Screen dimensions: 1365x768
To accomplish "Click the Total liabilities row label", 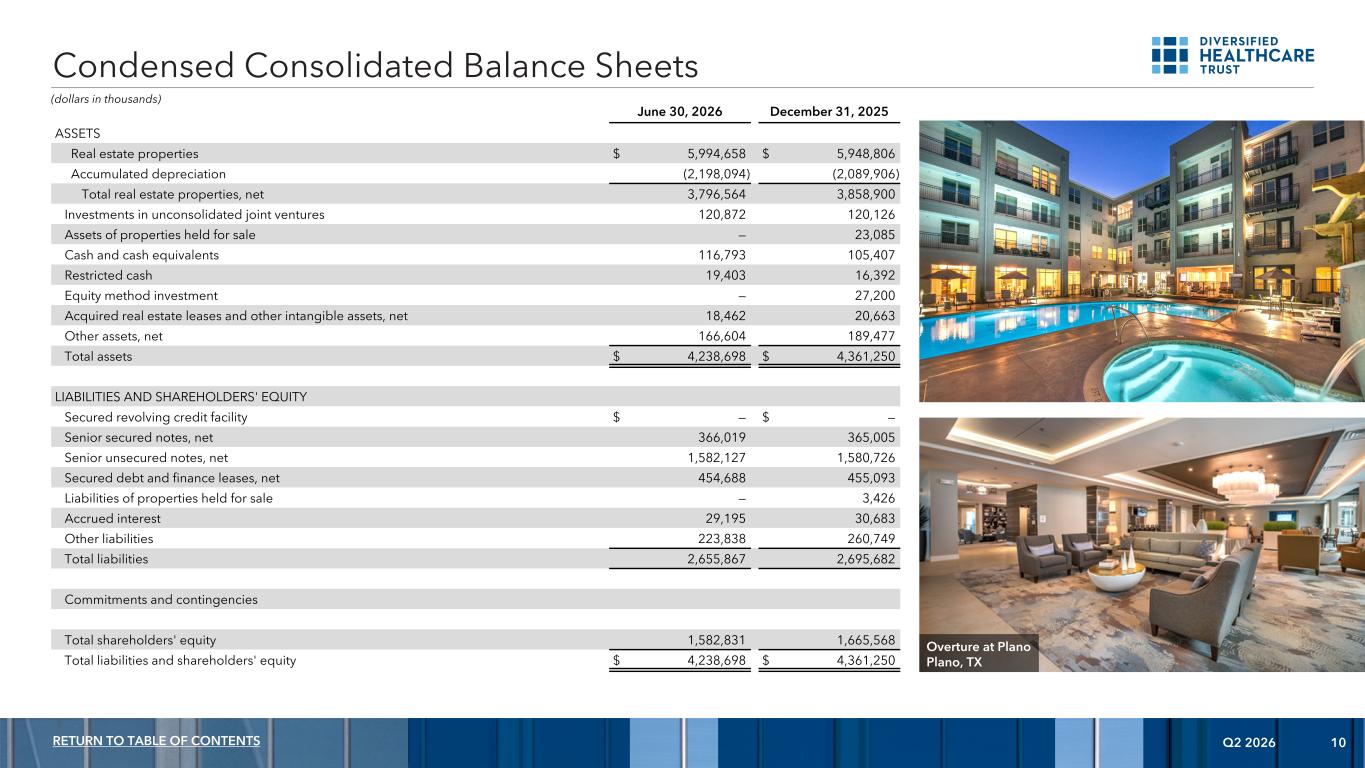I will coord(106,559).
